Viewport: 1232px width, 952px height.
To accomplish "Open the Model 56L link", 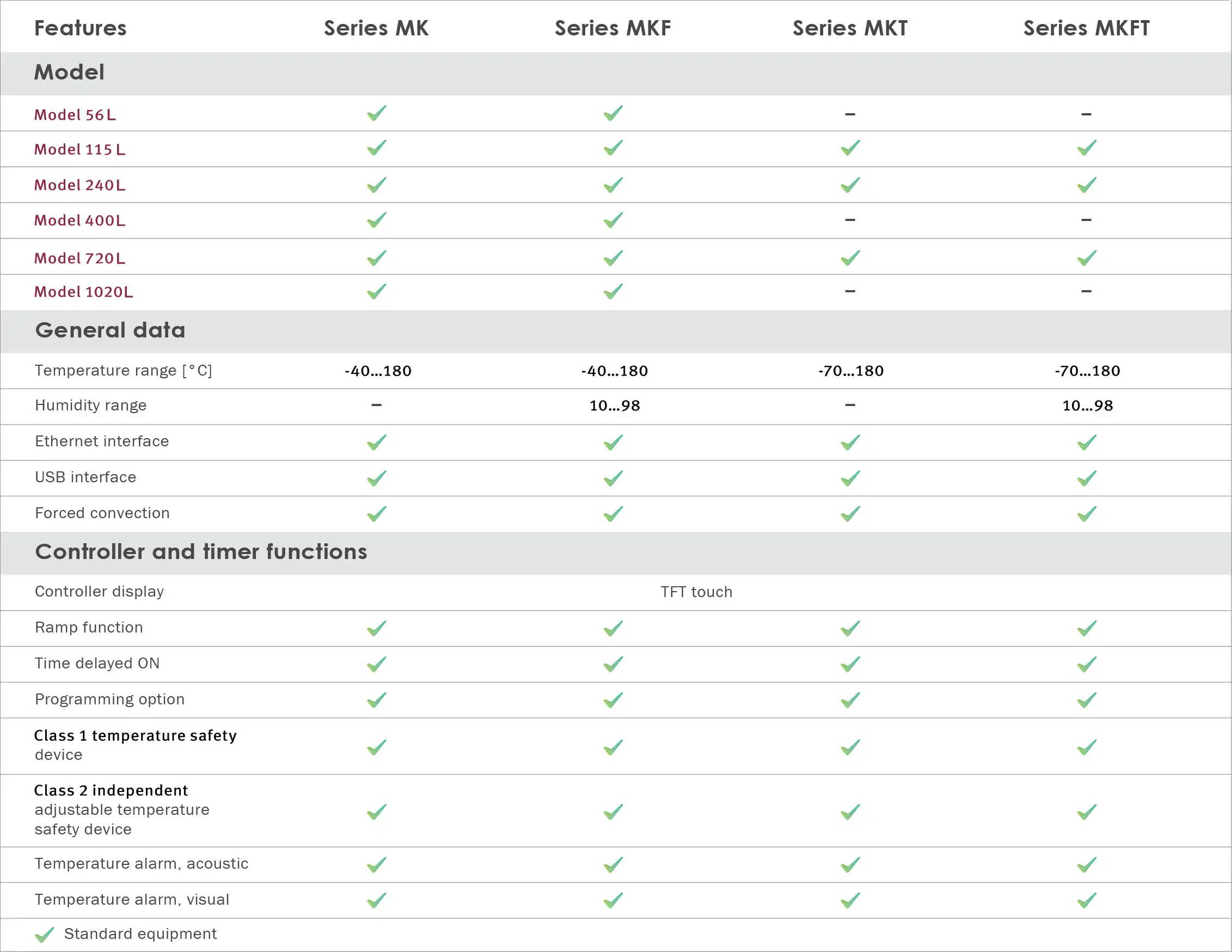I will coord(75,115).
